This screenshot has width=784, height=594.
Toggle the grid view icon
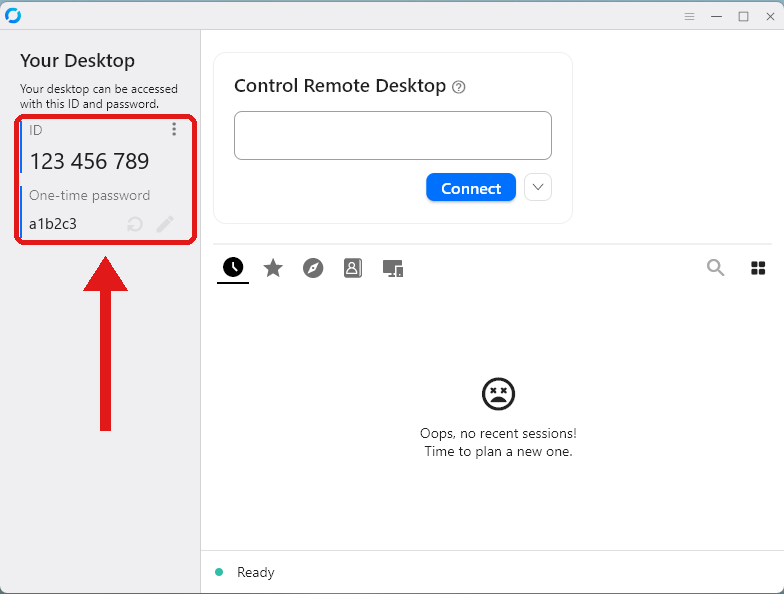coord(758,268)
